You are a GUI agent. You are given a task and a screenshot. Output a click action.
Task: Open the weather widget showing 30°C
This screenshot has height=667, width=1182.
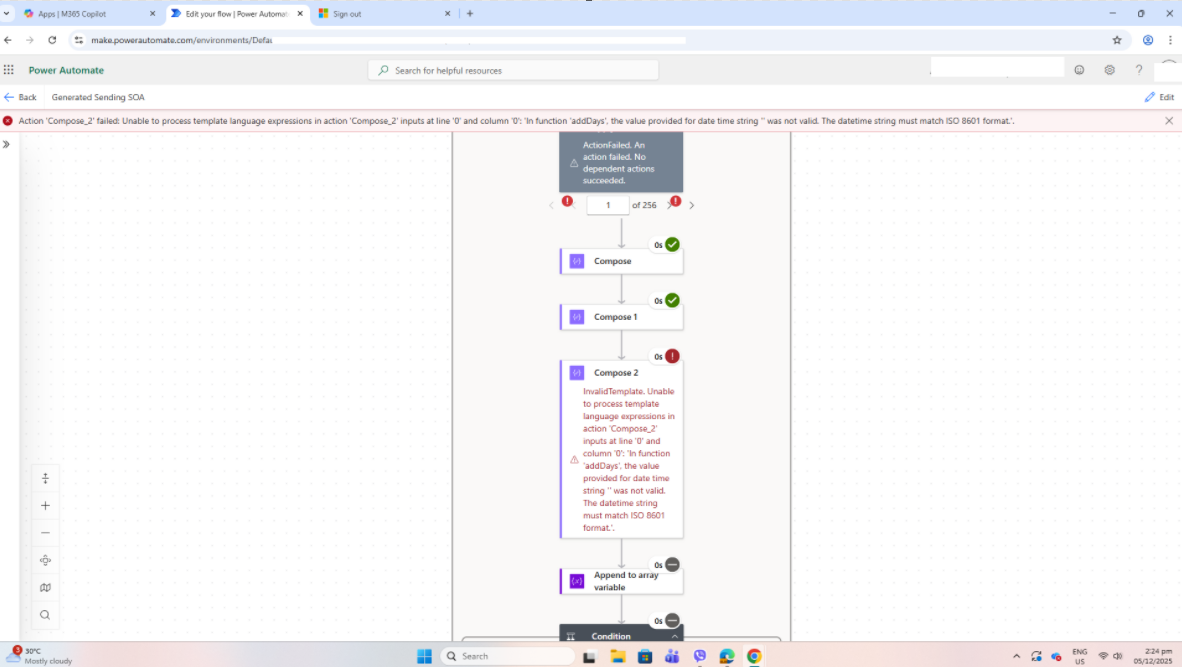39,656
